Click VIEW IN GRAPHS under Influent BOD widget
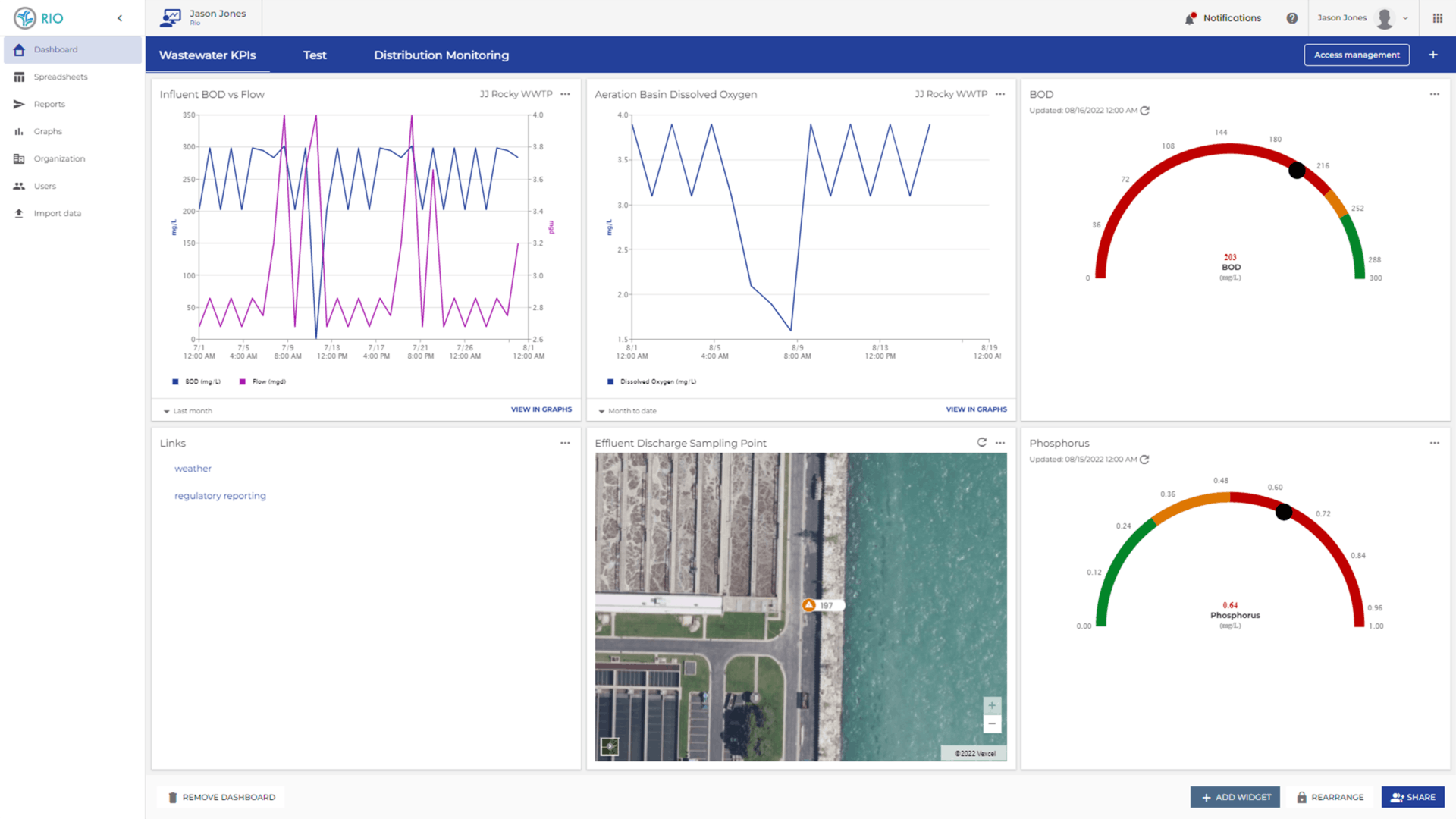Screen dimensions: 1456x819 pos(541,409)
